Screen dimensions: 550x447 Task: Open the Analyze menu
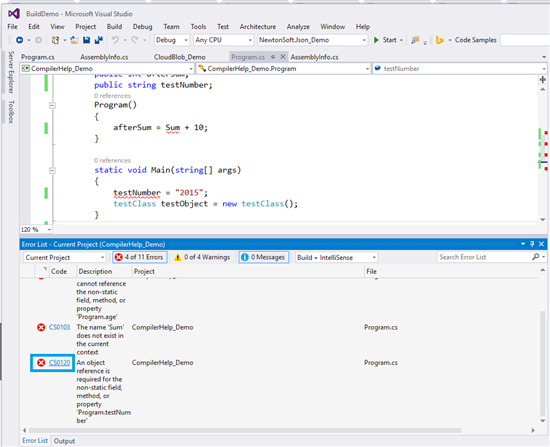coord(298,27)
